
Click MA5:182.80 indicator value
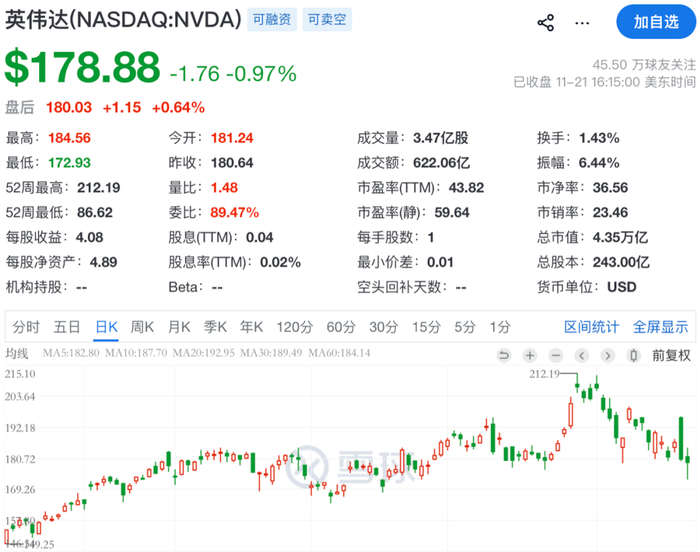click(71, 353)
